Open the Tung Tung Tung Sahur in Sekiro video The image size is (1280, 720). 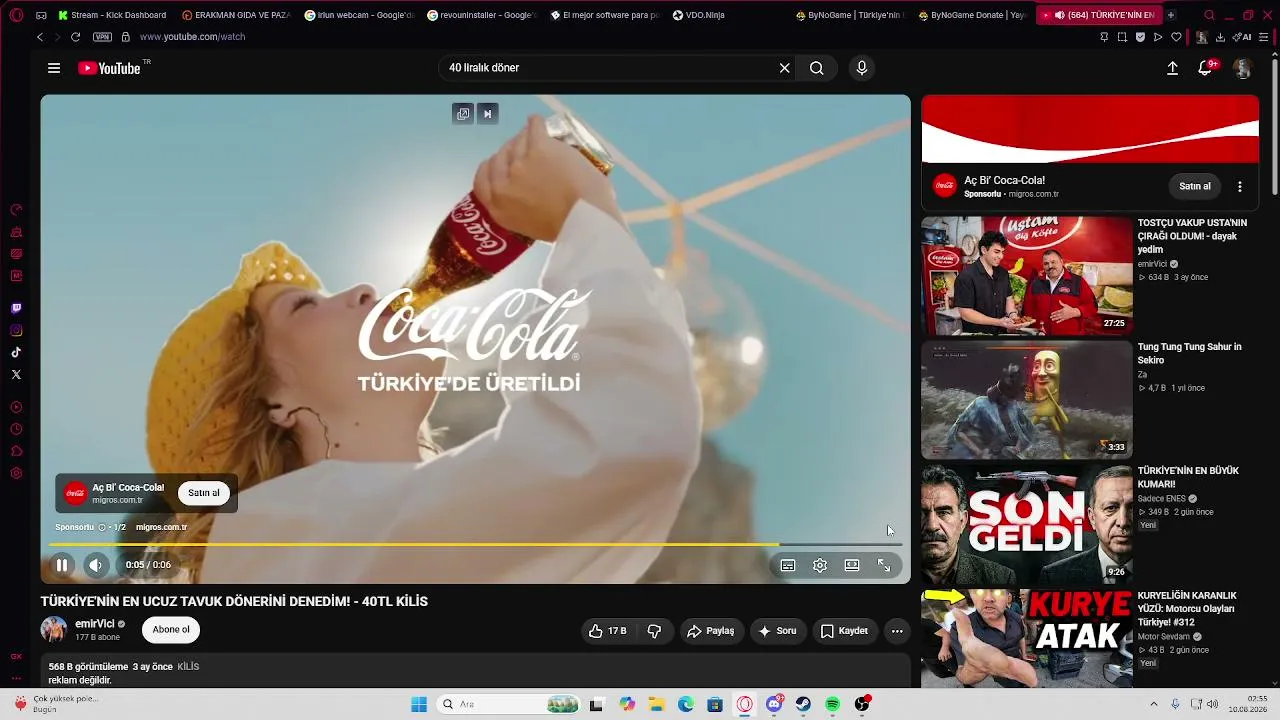(x=1027, y=400)
